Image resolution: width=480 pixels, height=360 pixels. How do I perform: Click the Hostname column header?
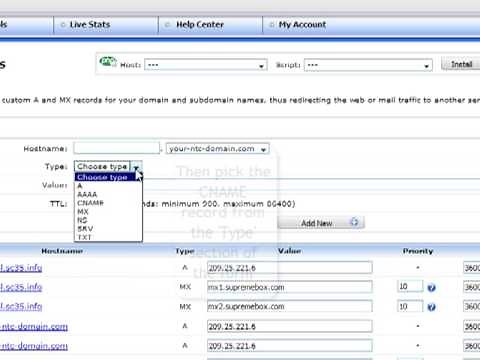[x=62, y=251]
